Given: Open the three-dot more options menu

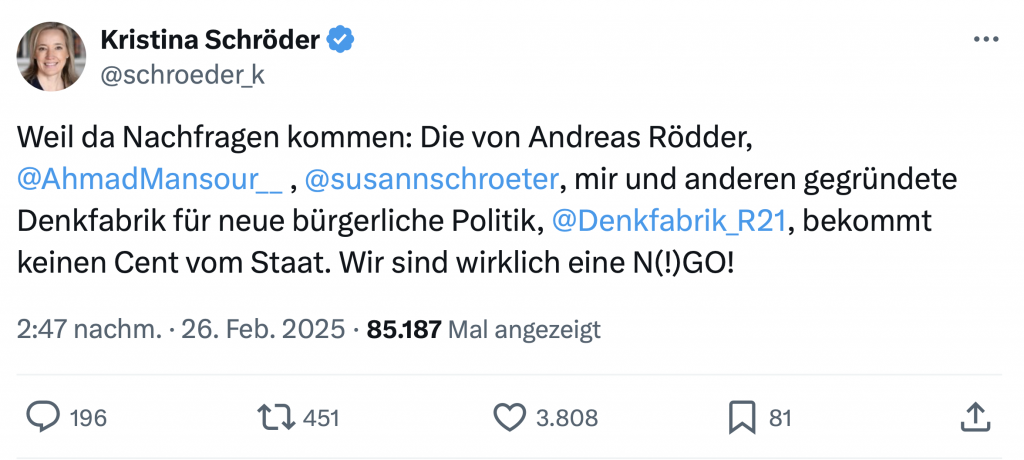Looking at the screenshot, I should [x=985, y=39].
